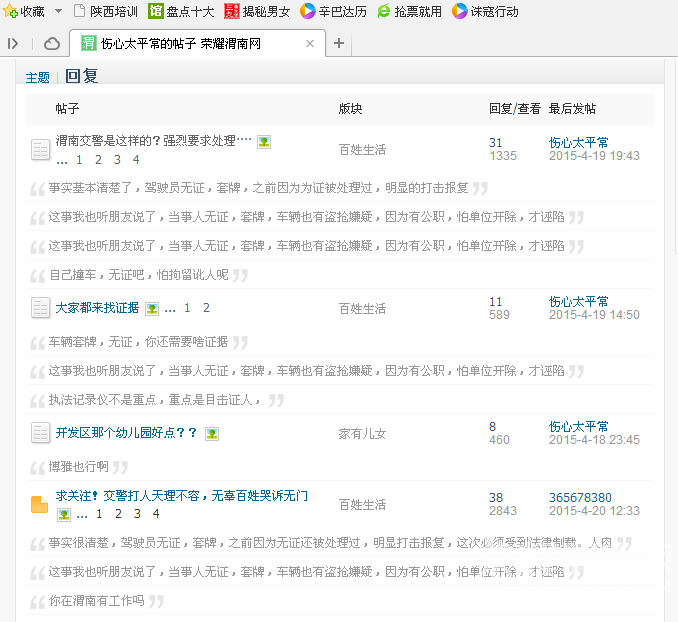Open the 诛寇行动 bookmark
The width and height of the screenshot is (678, 622).
coord(485,11)
